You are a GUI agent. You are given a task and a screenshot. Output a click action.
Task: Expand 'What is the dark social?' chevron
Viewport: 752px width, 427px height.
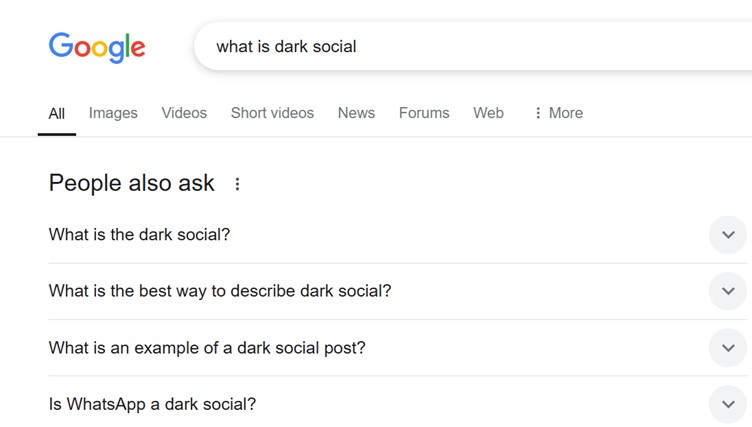(x=728, y=235)
